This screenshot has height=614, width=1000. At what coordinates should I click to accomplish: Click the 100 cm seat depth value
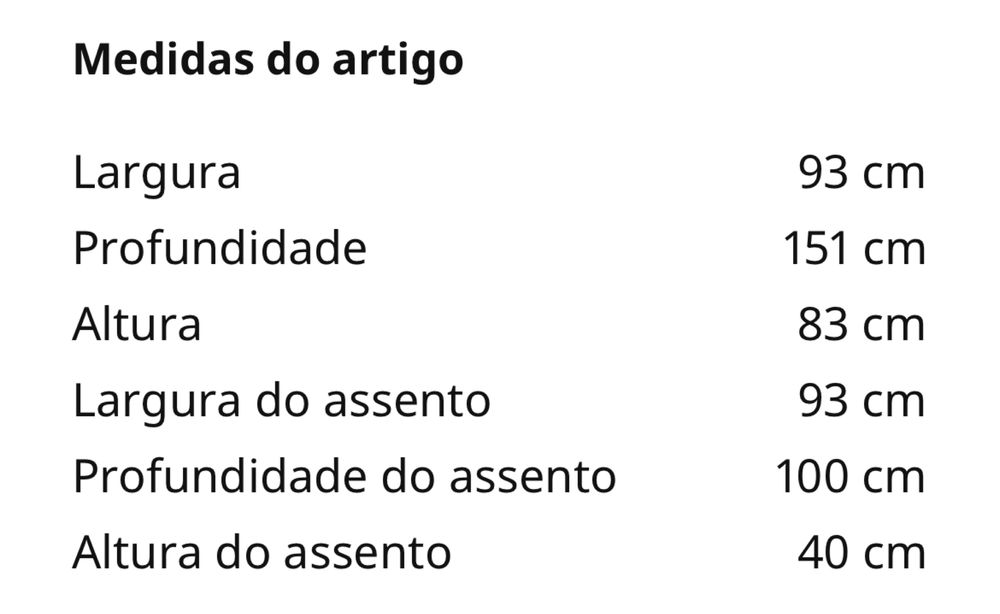pos(850,476)
